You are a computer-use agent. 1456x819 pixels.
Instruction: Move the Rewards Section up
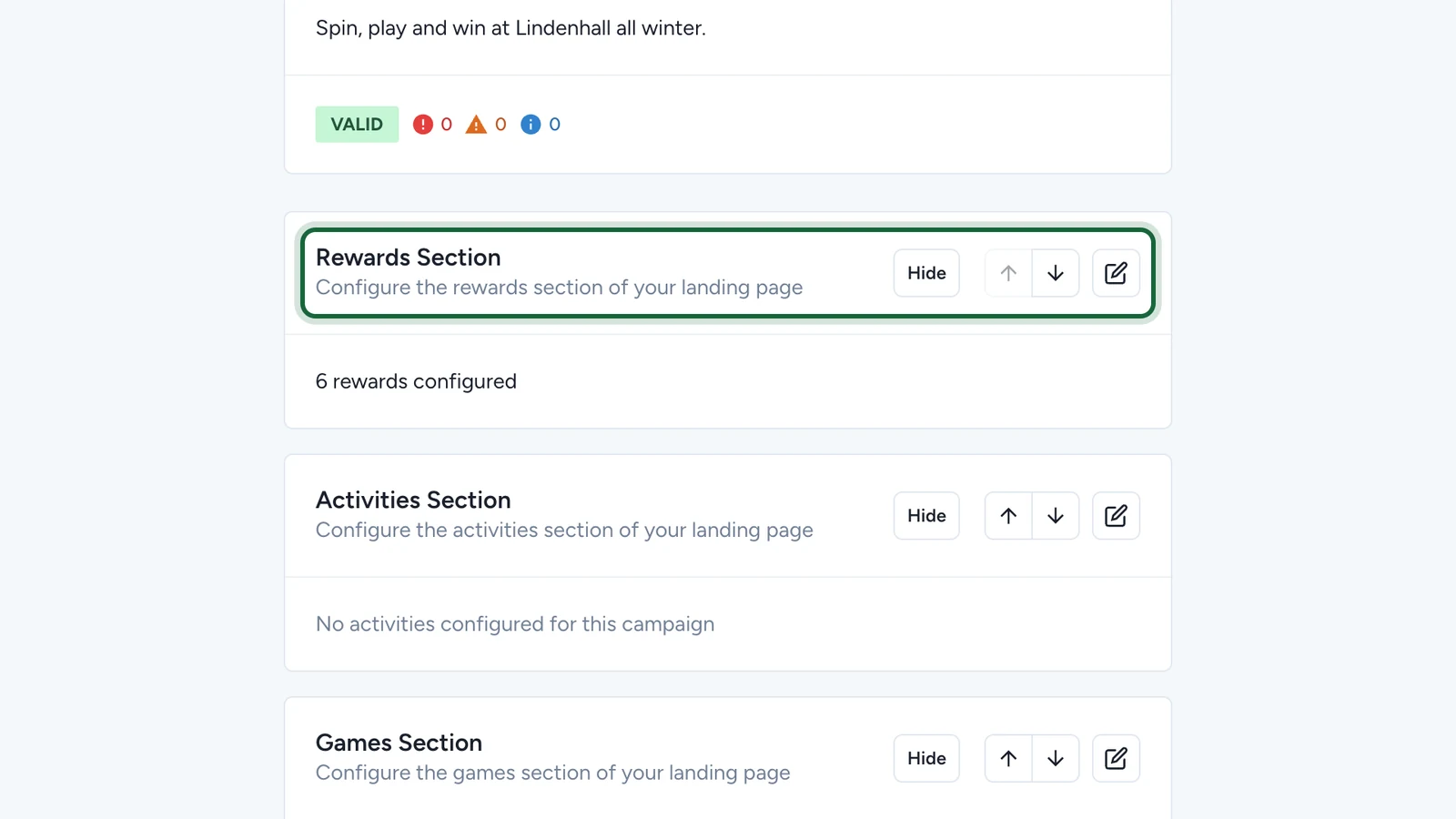click(x=1008, y=273)
